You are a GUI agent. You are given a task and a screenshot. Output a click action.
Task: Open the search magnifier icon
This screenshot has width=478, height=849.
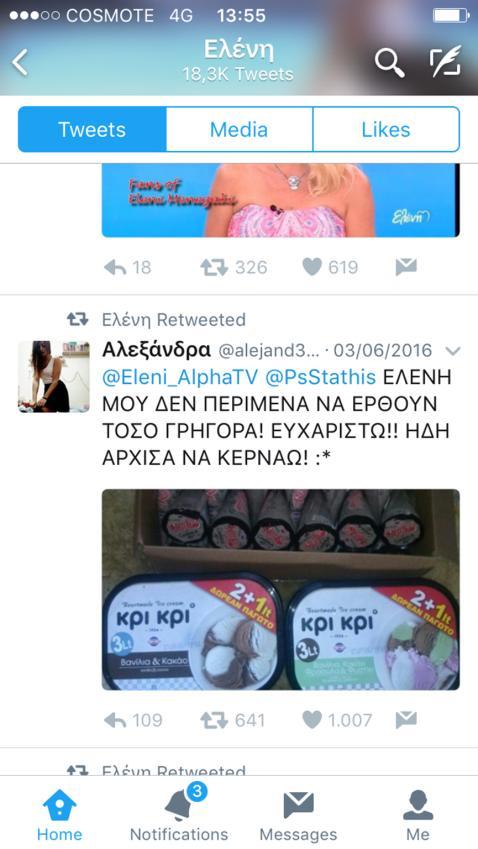pyautogui.click(x=390, y=63)
